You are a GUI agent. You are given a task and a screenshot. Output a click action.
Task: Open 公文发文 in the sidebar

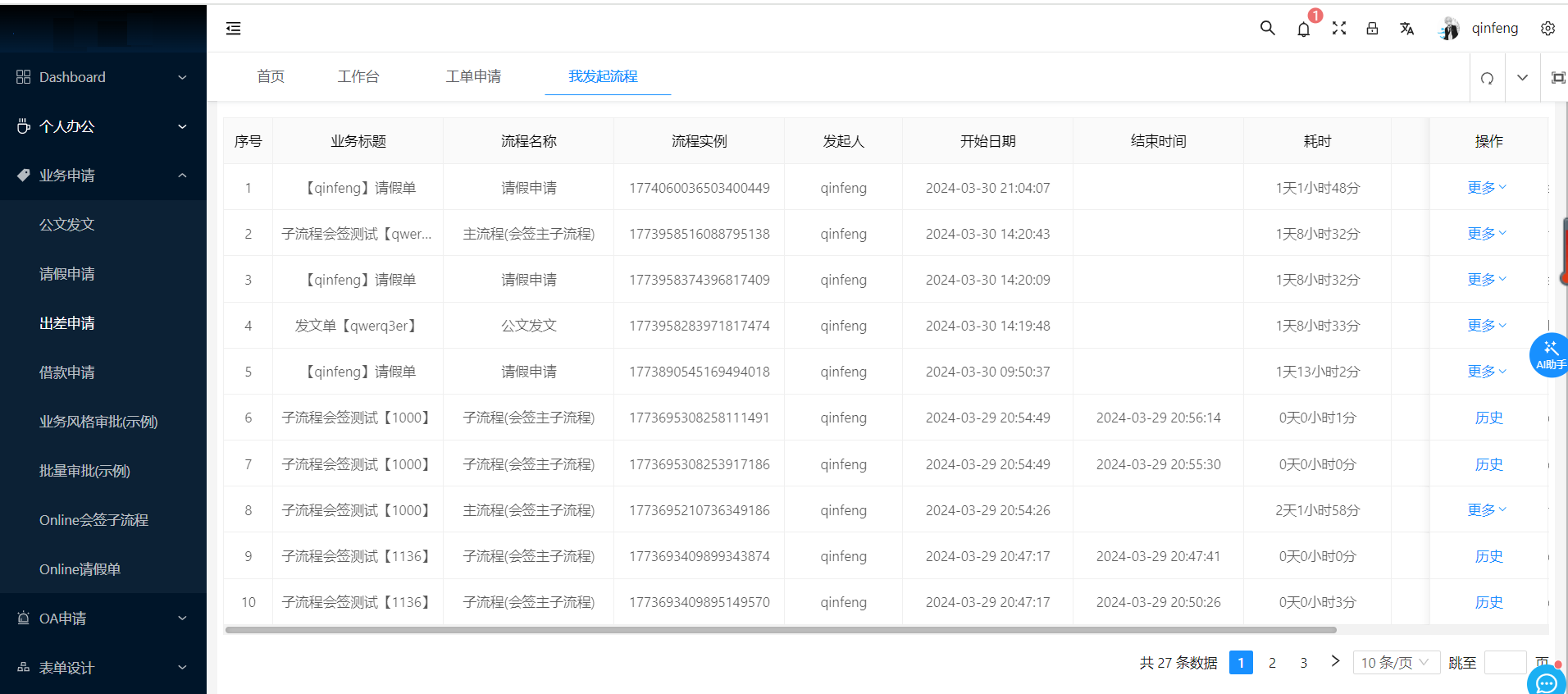[x=67, y=225]
